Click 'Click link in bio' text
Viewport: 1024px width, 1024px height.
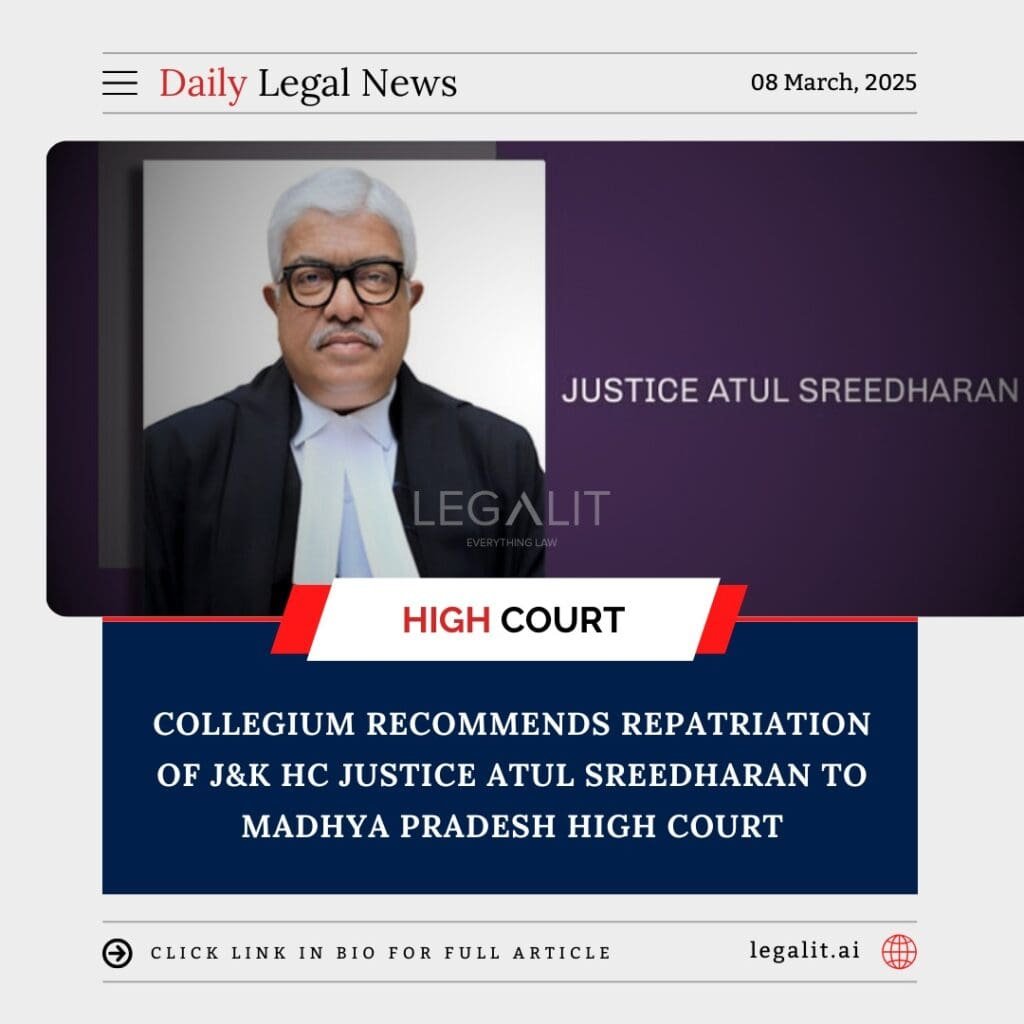(381, 953)
